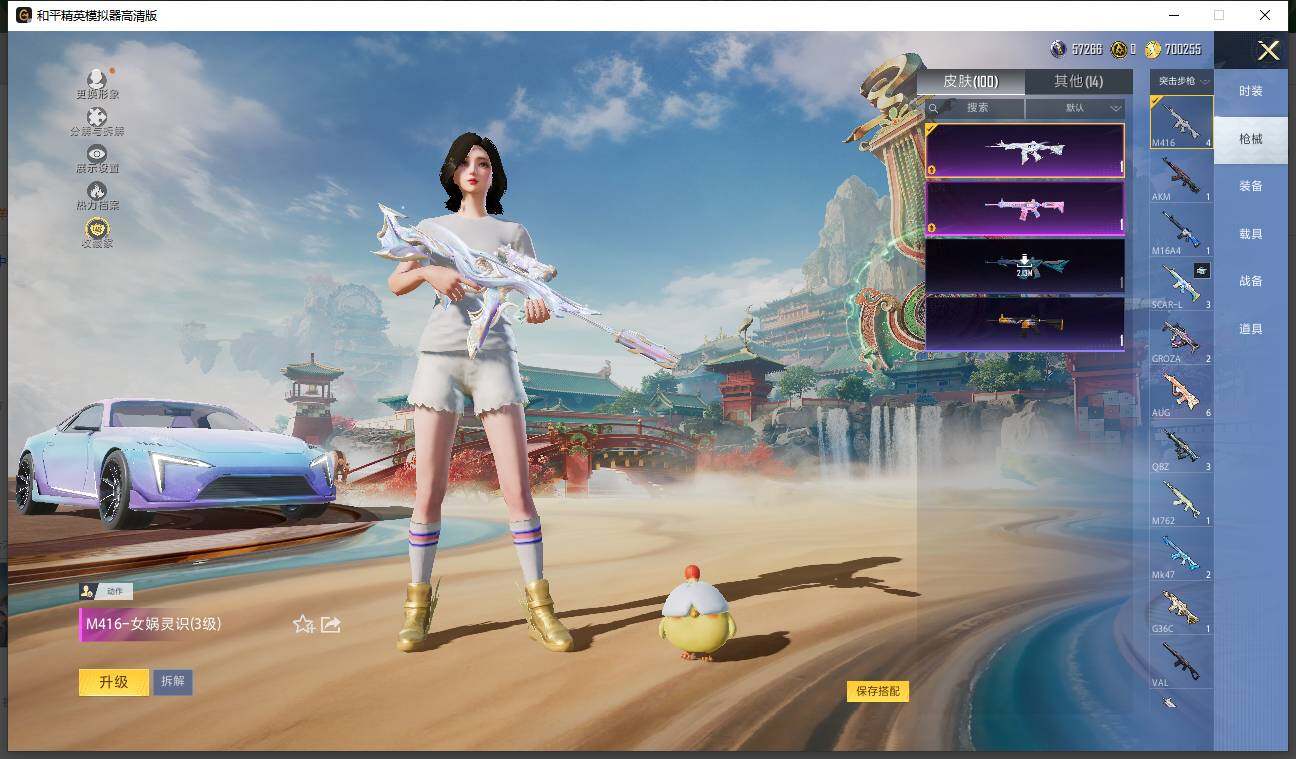Open the 载具 vehicles category

click(x=1250, y=233)
